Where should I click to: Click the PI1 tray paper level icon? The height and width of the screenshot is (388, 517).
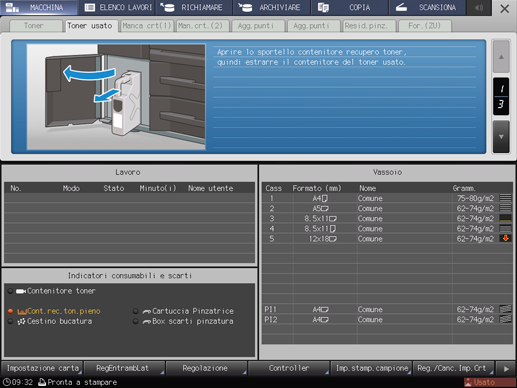click(x=506, y=309)
